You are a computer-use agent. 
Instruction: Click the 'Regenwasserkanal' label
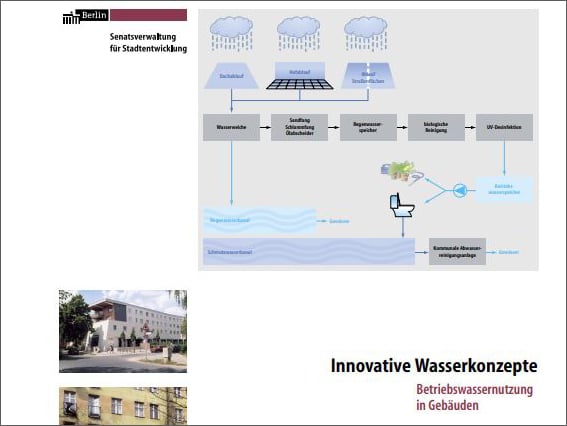pyautogui.click(x=230, y=220)
